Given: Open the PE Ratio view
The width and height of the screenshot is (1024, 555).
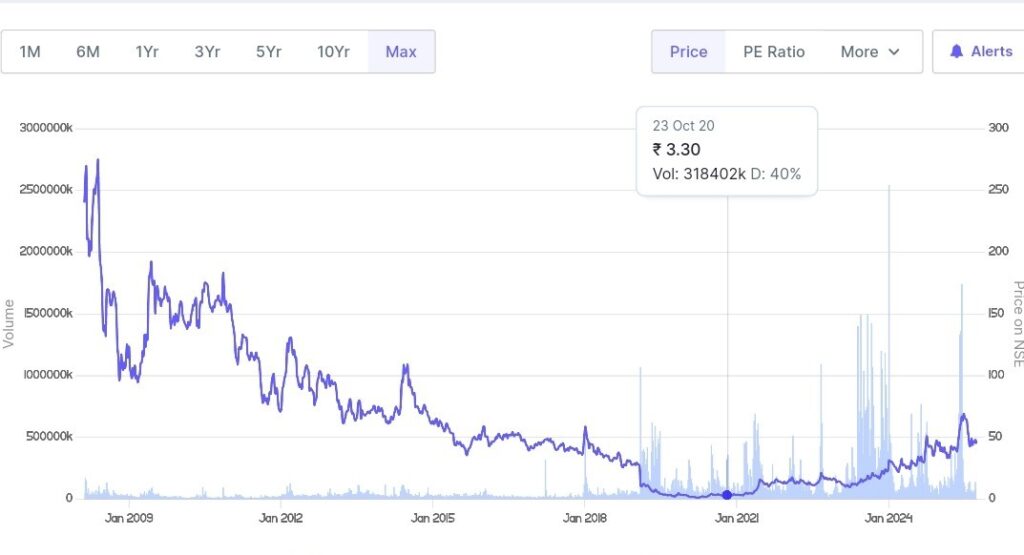Looking at the screenshot, I should [773, 51].
